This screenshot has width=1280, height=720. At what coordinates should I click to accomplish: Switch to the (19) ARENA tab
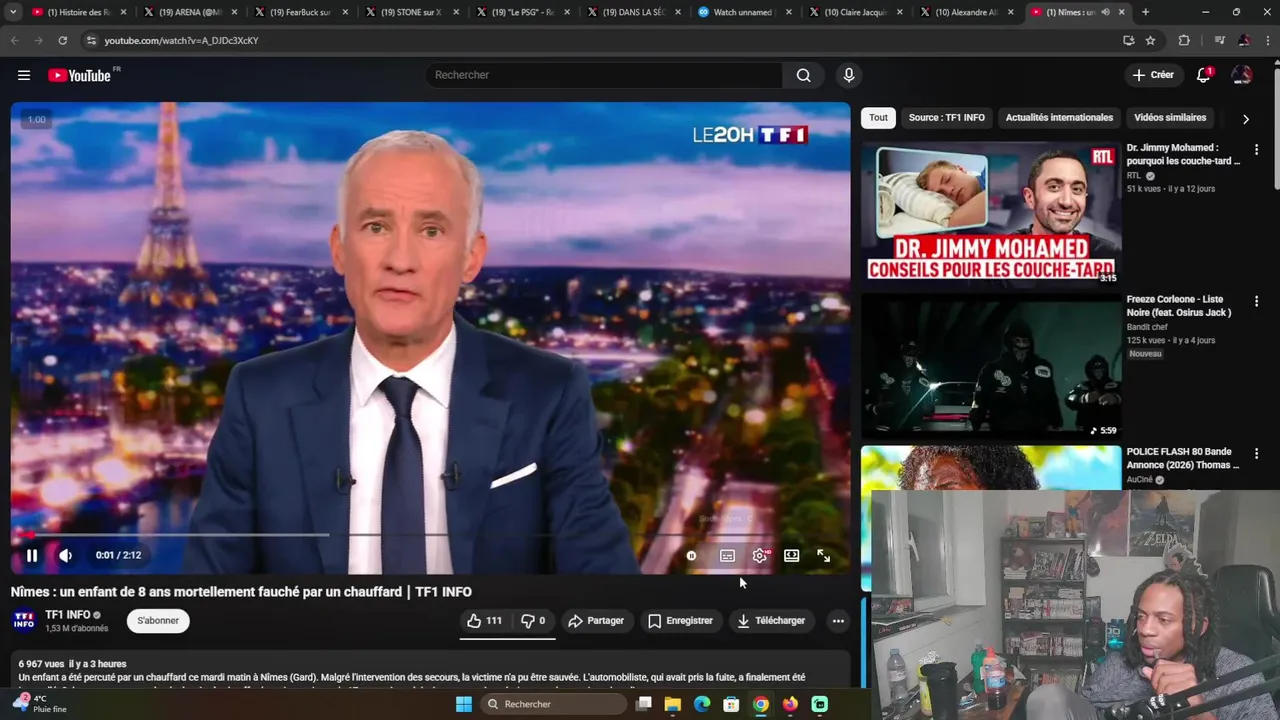pos(189,12)
